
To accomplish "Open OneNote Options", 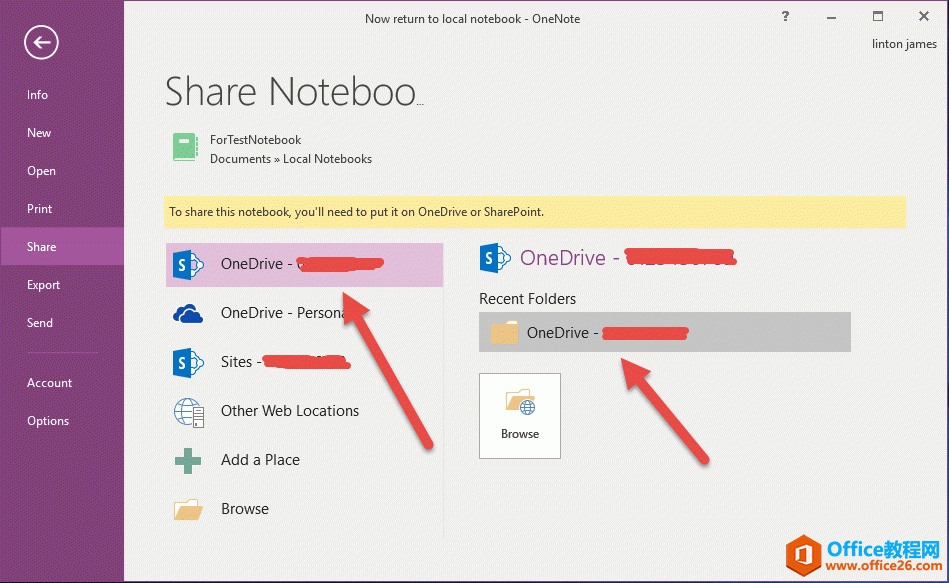I will click(x=48, y=421).
